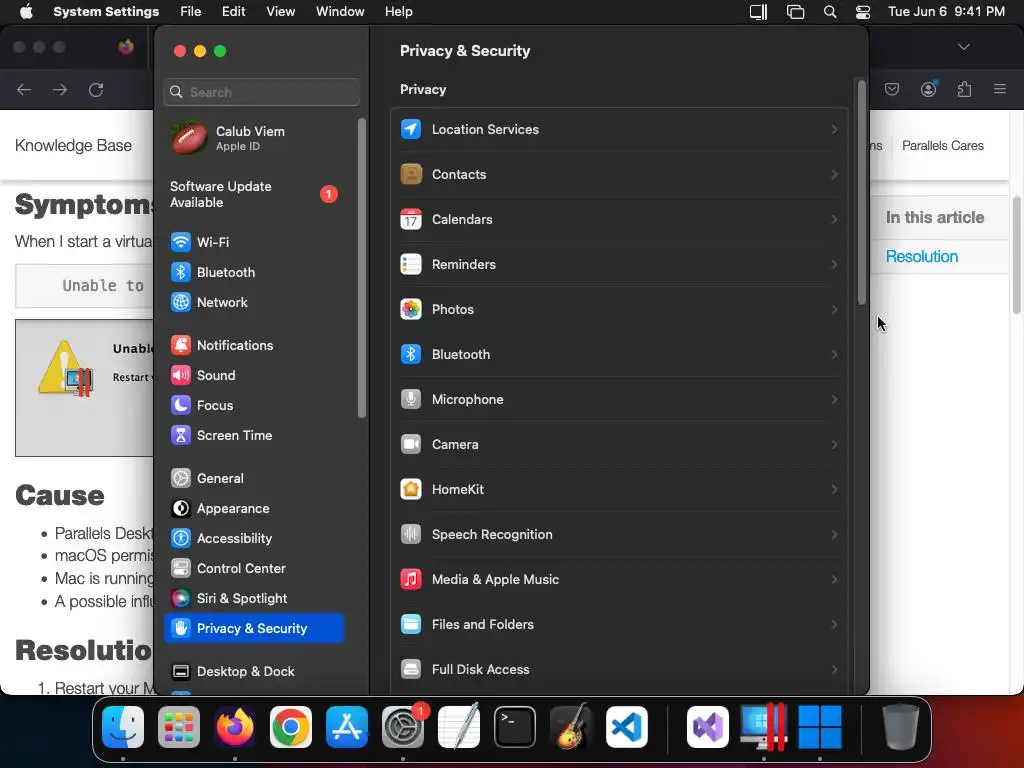Open Control Center in the menu bar
This screenshot has height=768, width=1024.
coord(863,12)
